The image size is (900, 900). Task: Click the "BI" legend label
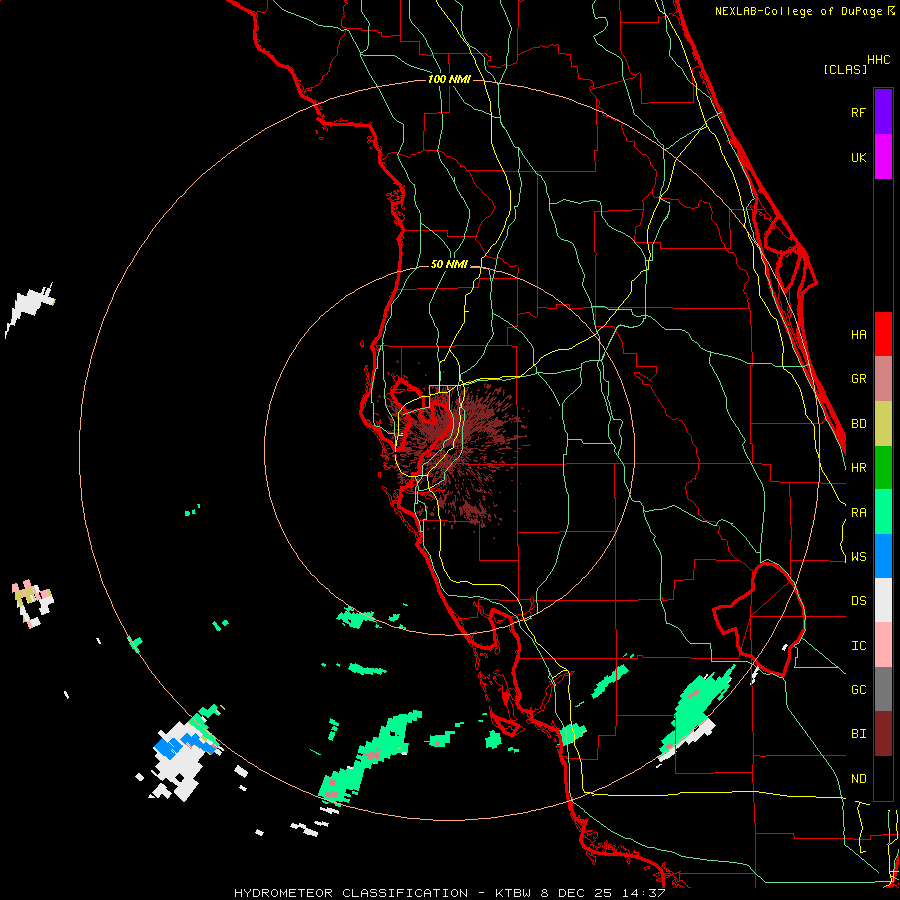(858, 734)
